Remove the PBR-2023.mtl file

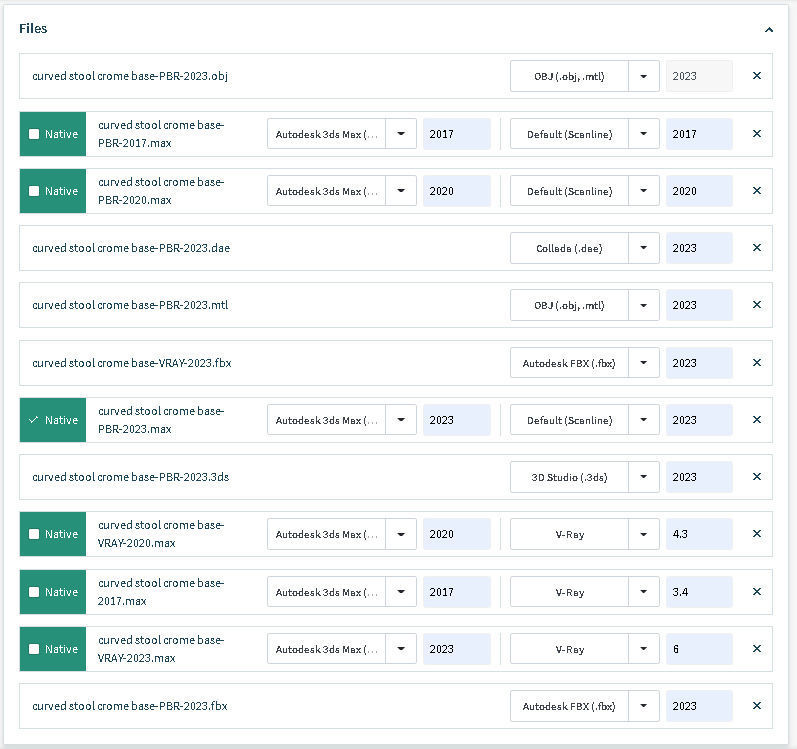(x=756, y=305)
